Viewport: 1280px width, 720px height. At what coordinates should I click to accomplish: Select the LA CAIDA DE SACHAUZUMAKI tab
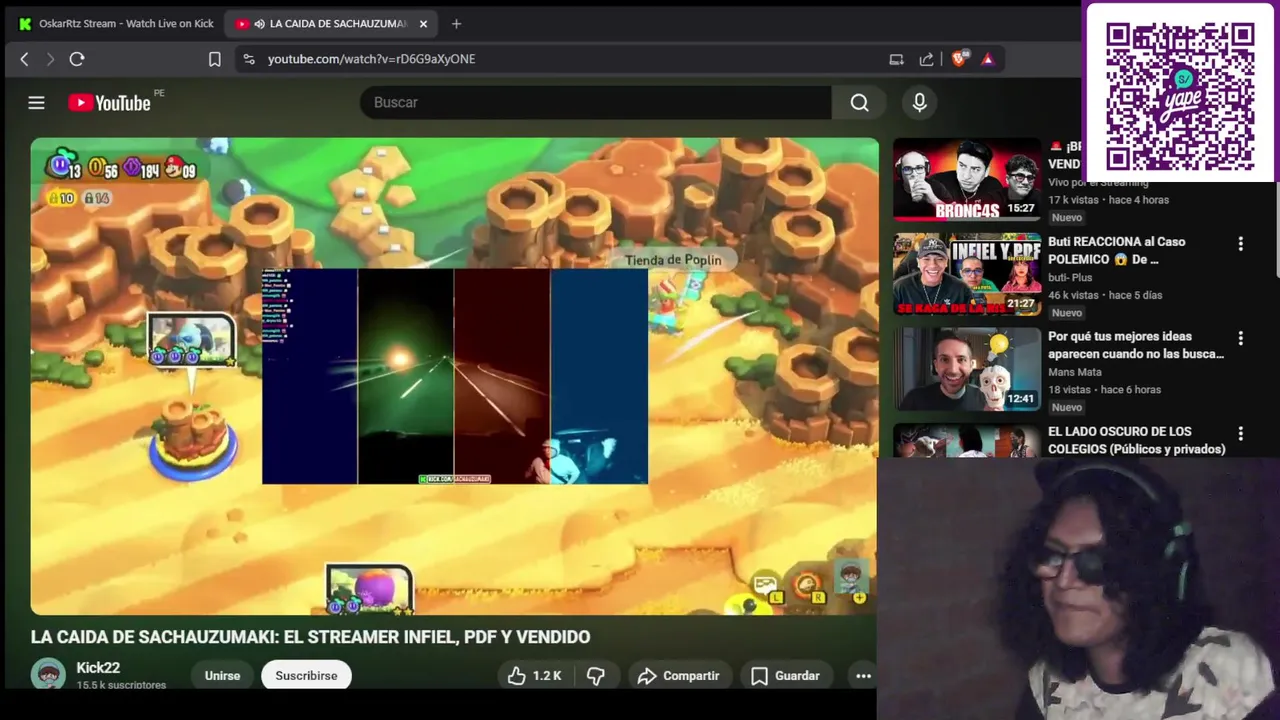[x=330, y=23]
